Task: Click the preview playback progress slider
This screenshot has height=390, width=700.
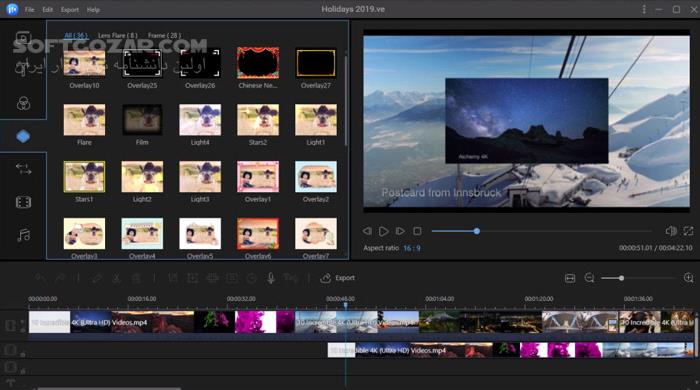Action: (x=541, y=231)
